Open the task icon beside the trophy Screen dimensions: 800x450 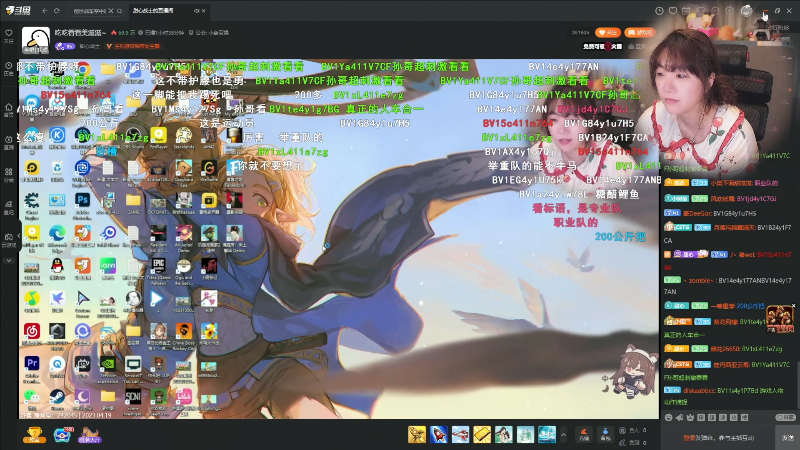coord(62,435)
